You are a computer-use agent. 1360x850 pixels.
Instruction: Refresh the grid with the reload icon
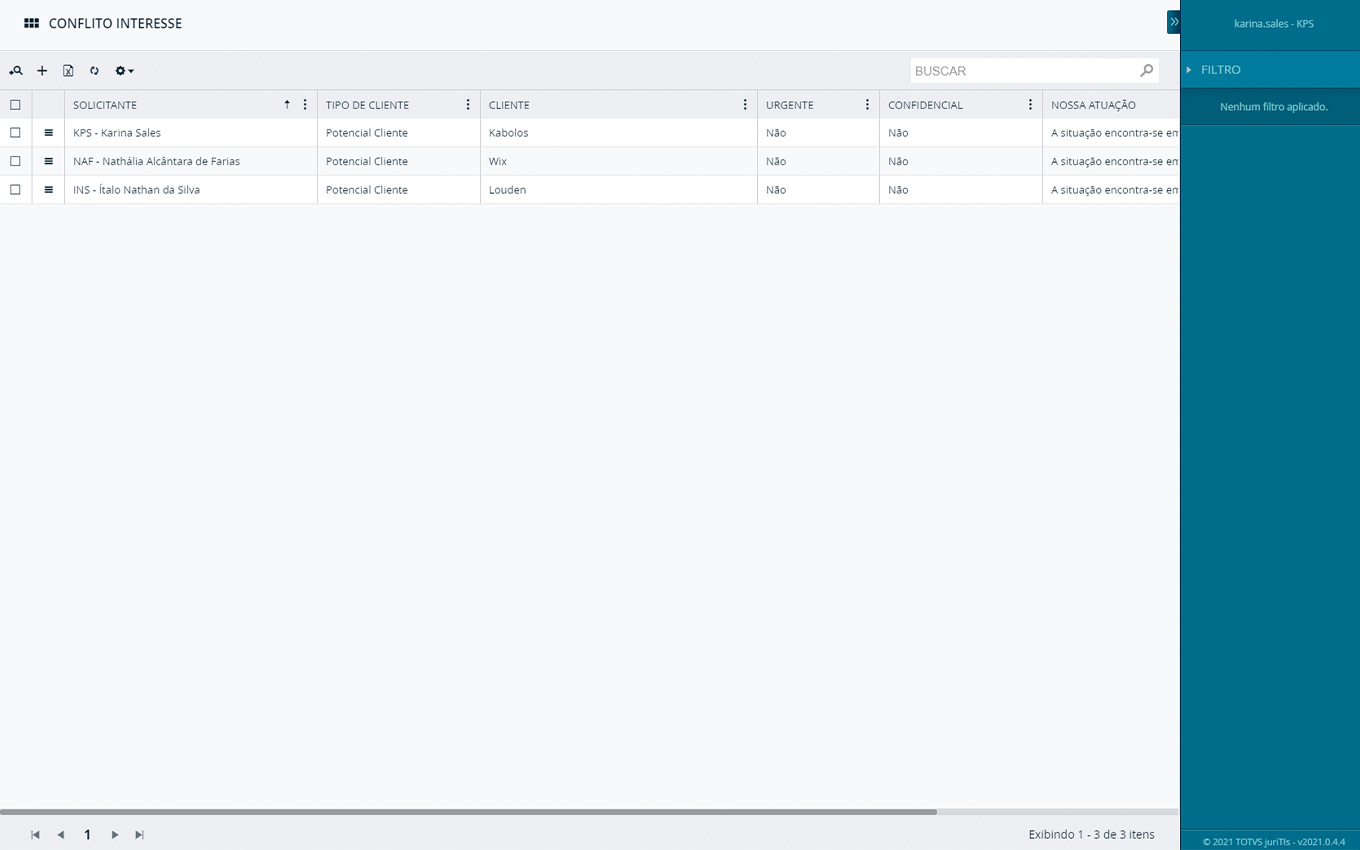pos(94,71)
